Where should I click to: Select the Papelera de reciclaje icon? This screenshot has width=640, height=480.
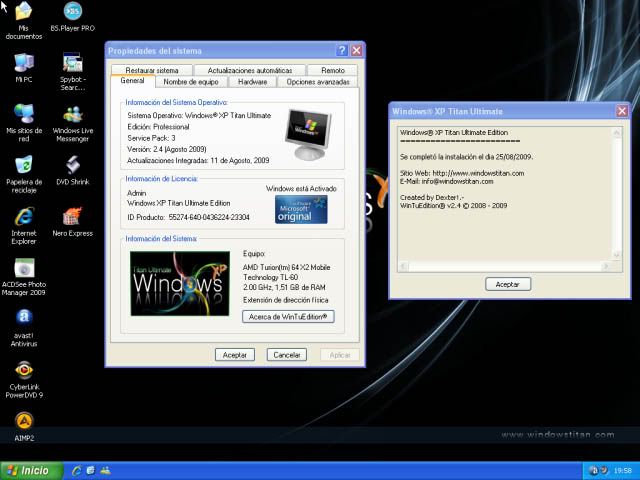[x=24, y=174]
